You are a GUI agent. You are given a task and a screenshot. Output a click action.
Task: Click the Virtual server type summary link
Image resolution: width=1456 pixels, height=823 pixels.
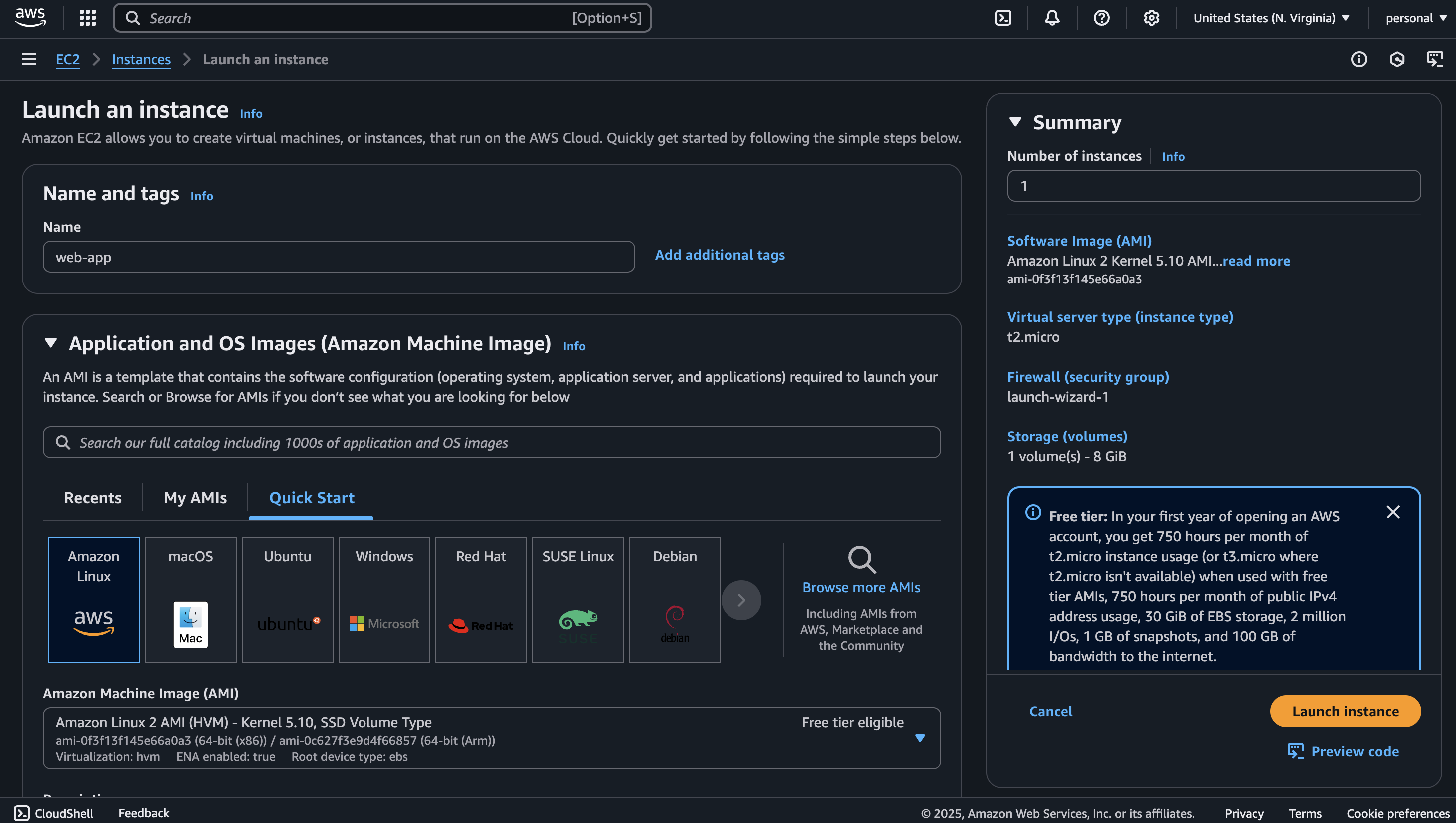tap(1119, 317)
